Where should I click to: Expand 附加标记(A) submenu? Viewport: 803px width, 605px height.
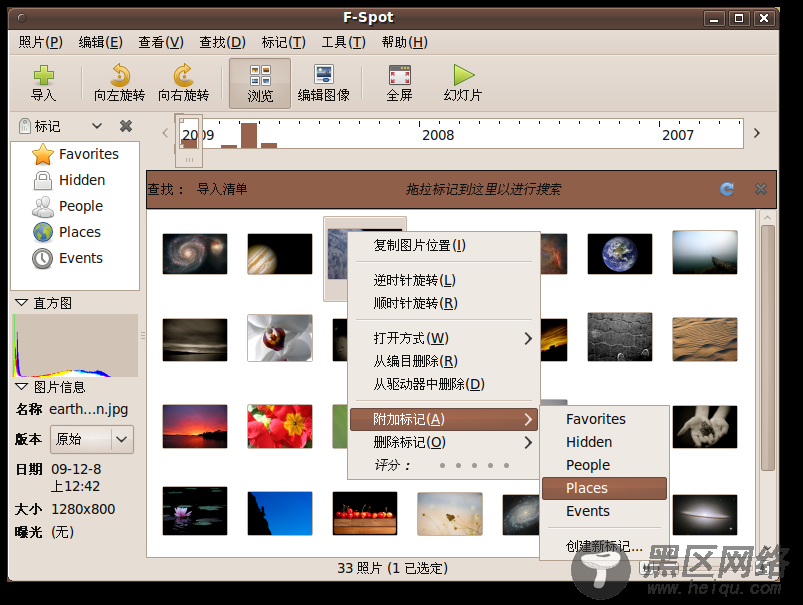[x=443, y=420]
